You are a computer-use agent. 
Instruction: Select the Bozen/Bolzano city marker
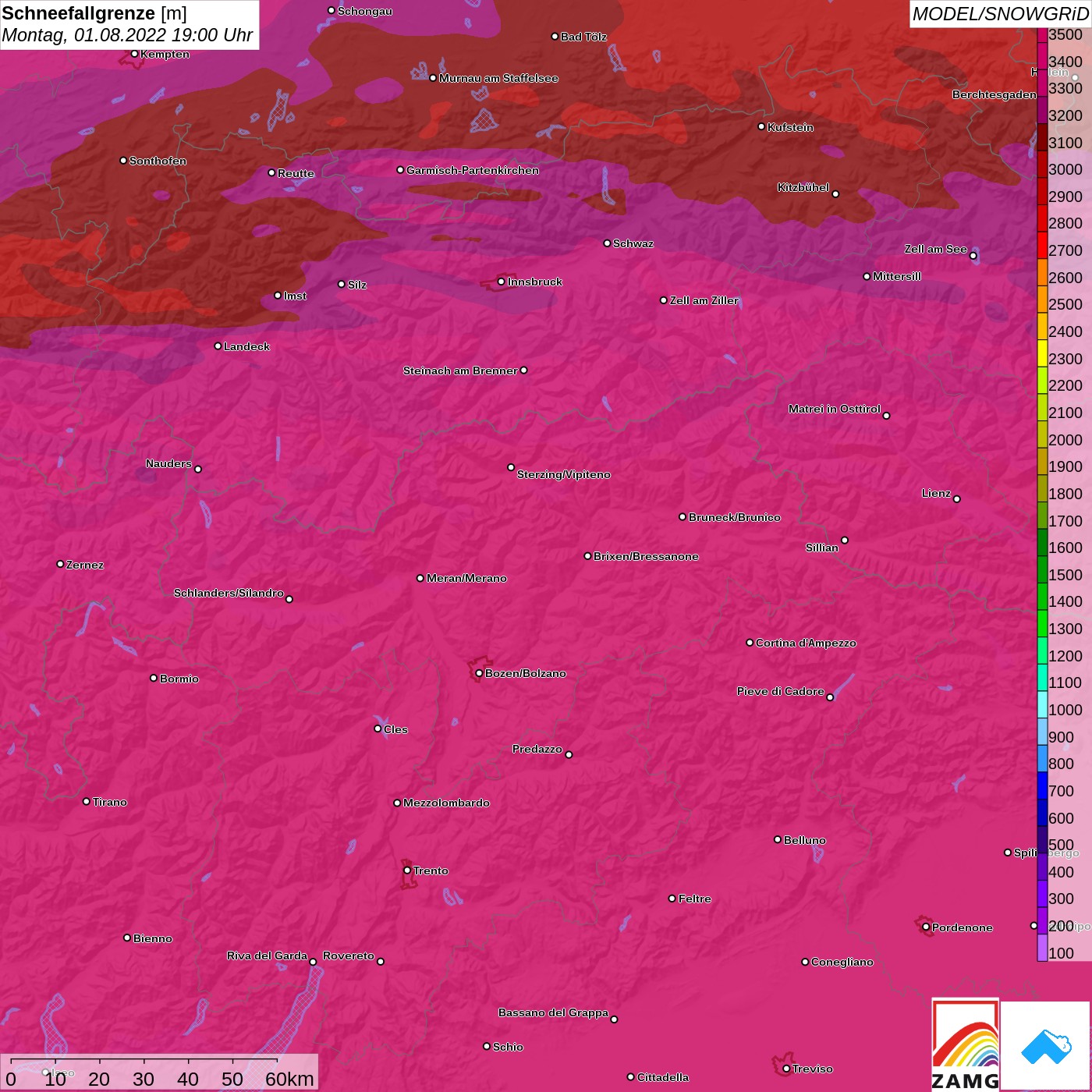coord(479,673)
